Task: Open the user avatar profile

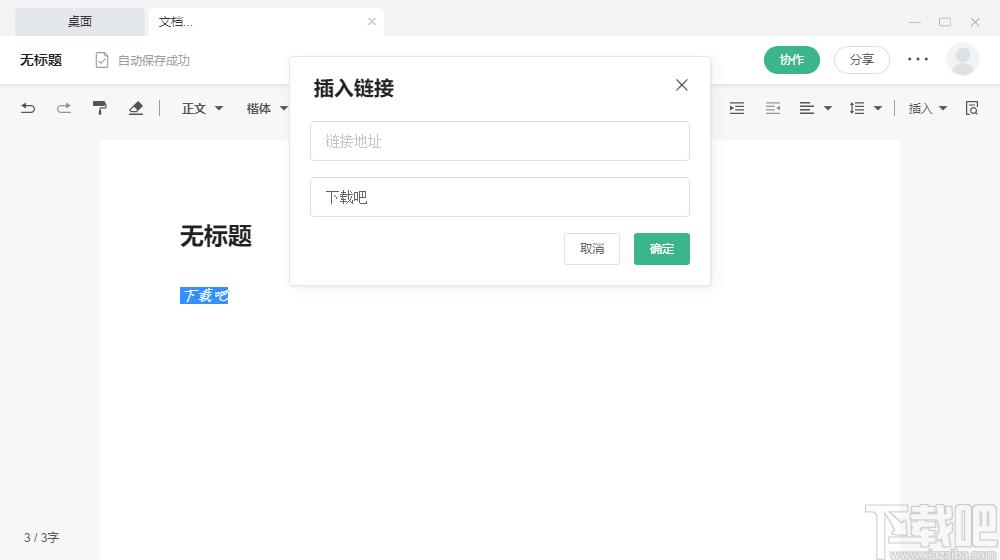Action: (962, 59)
